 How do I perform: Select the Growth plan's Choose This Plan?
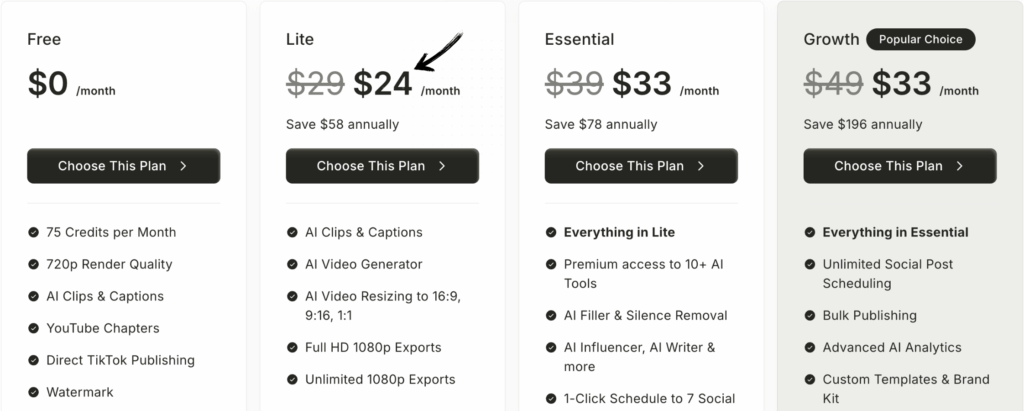click(899, 166)
